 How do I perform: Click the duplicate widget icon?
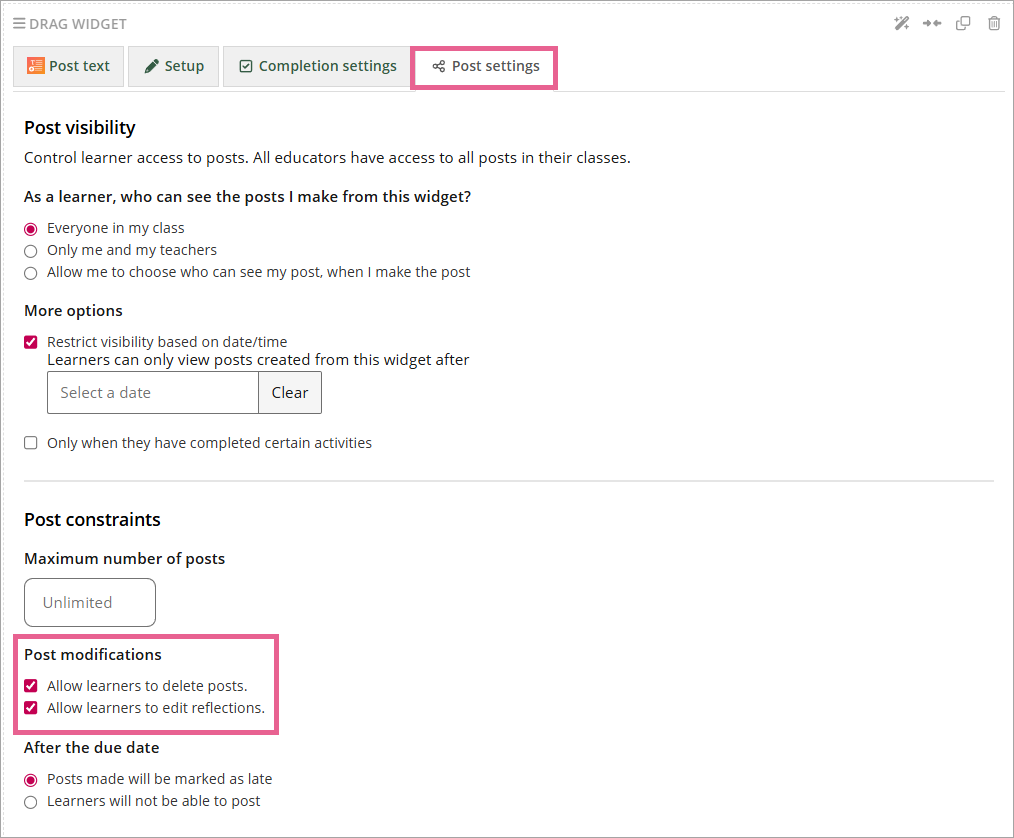[963, 24]
